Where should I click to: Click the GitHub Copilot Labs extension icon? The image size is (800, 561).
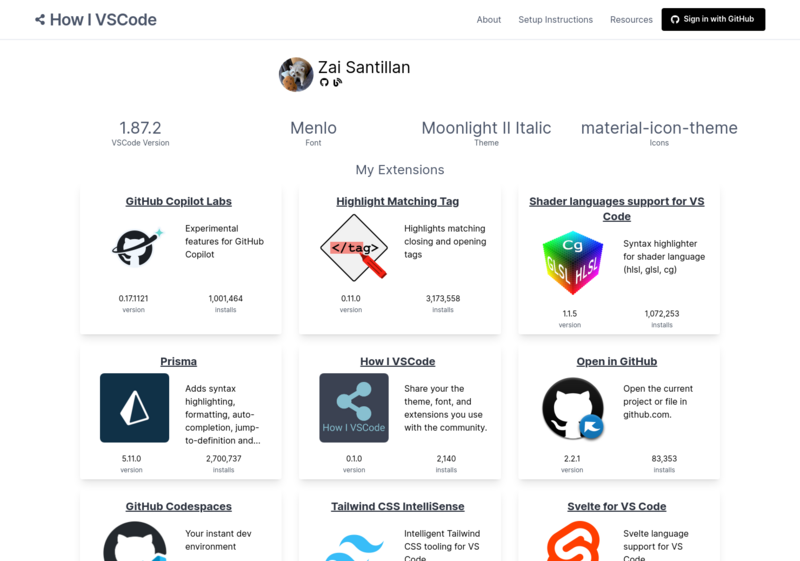pyautogui.click(x=137, y=247)
